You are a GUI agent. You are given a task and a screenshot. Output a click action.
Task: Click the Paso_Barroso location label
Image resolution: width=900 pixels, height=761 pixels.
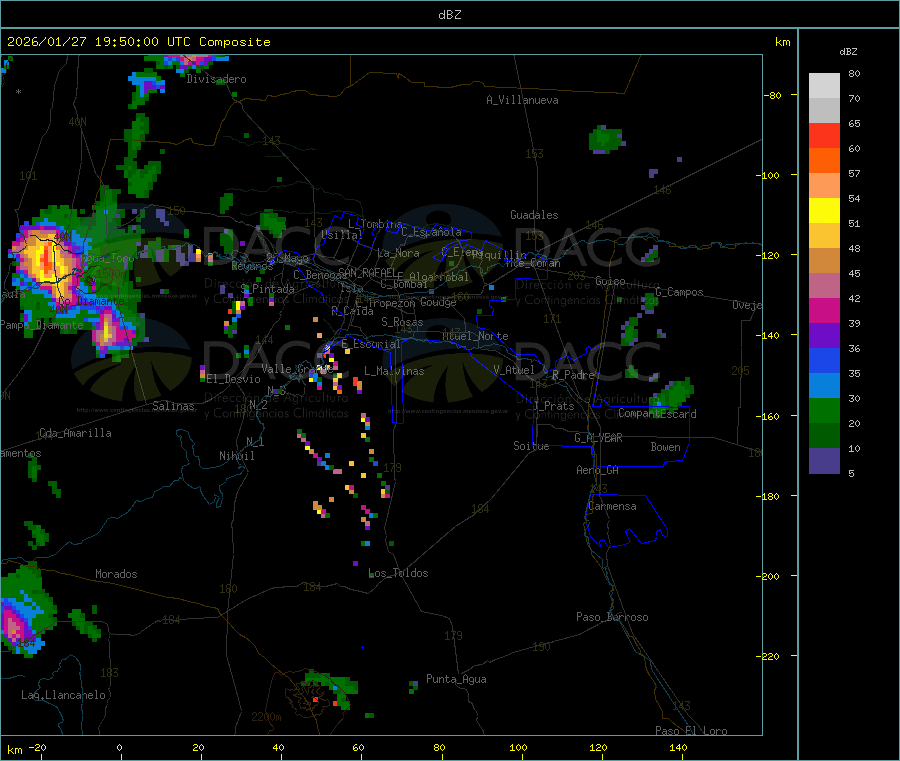click(612, 617)
